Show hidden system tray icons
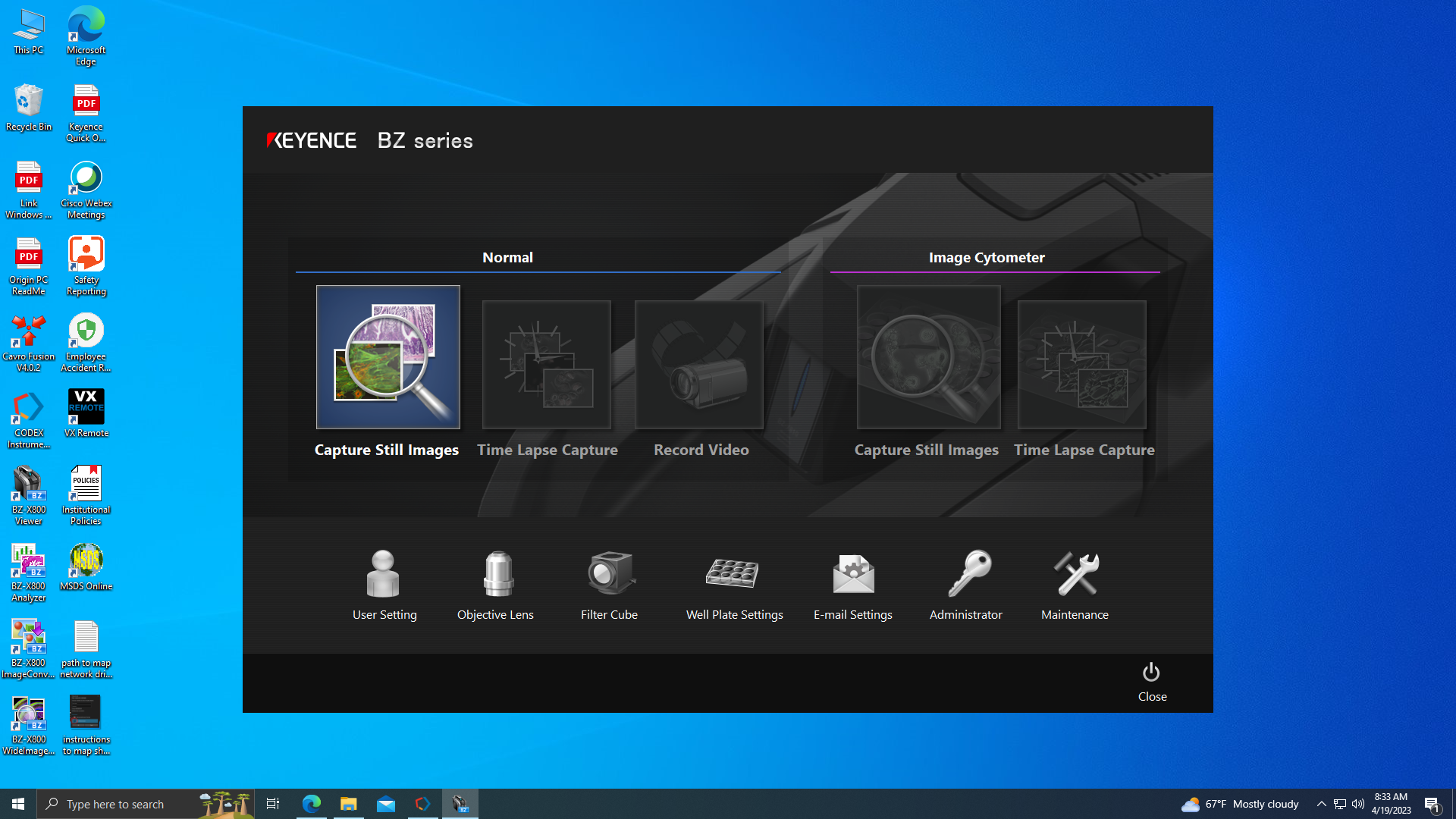1456x819 pixels. pyautogui.click(x=1321, y=804)
